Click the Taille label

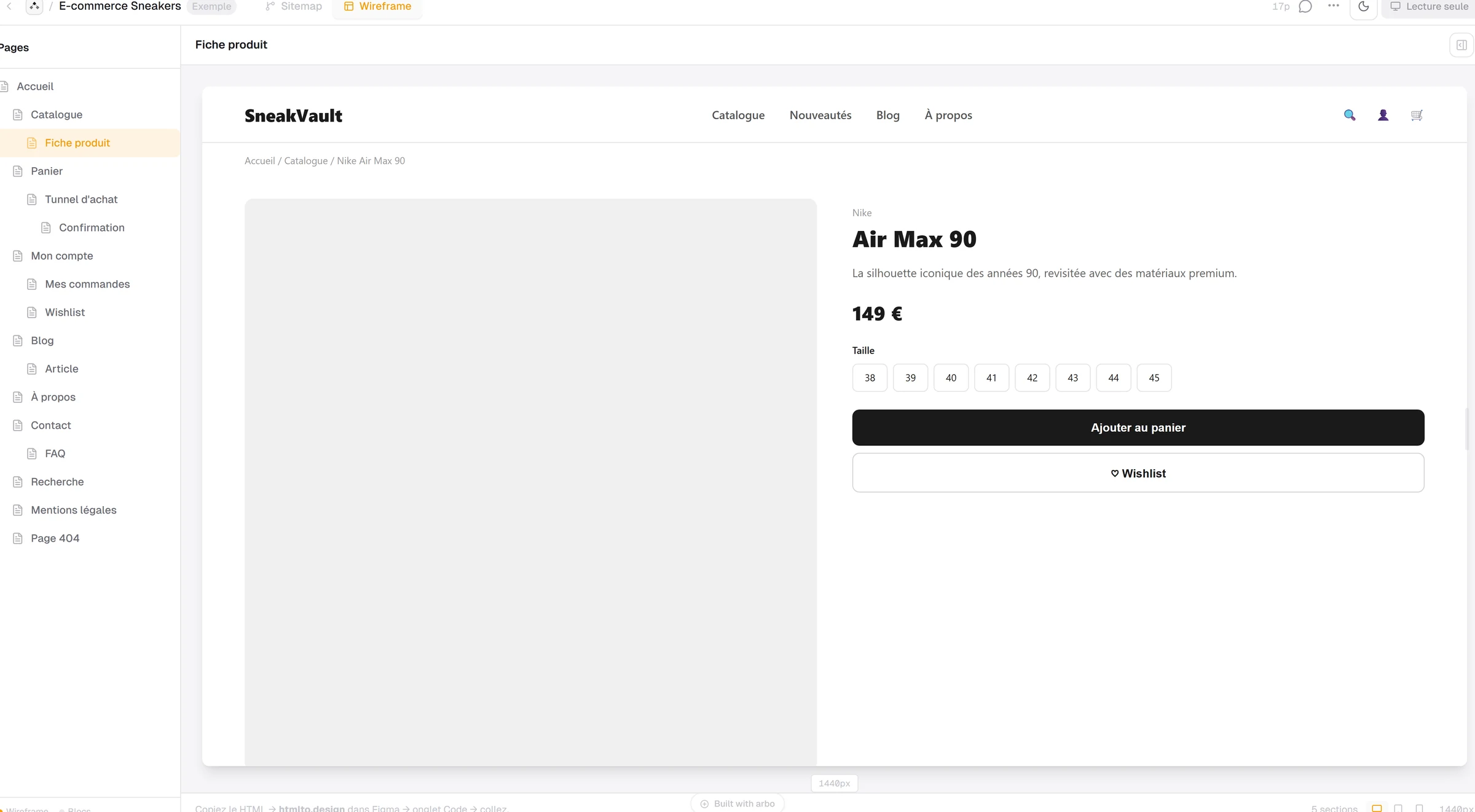863,351
